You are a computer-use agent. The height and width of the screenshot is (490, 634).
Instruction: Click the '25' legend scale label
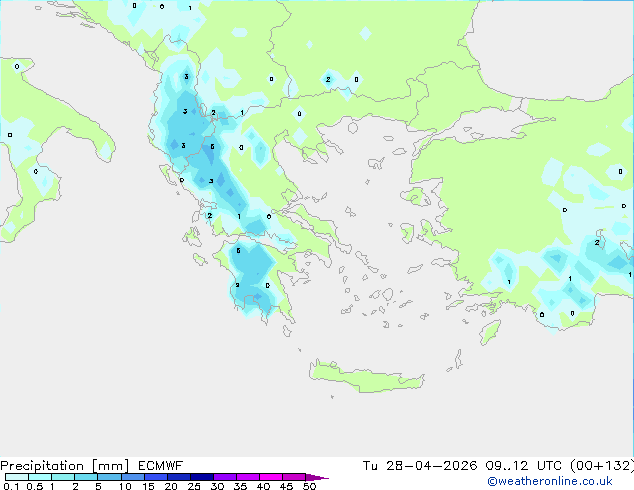(194, 486)
